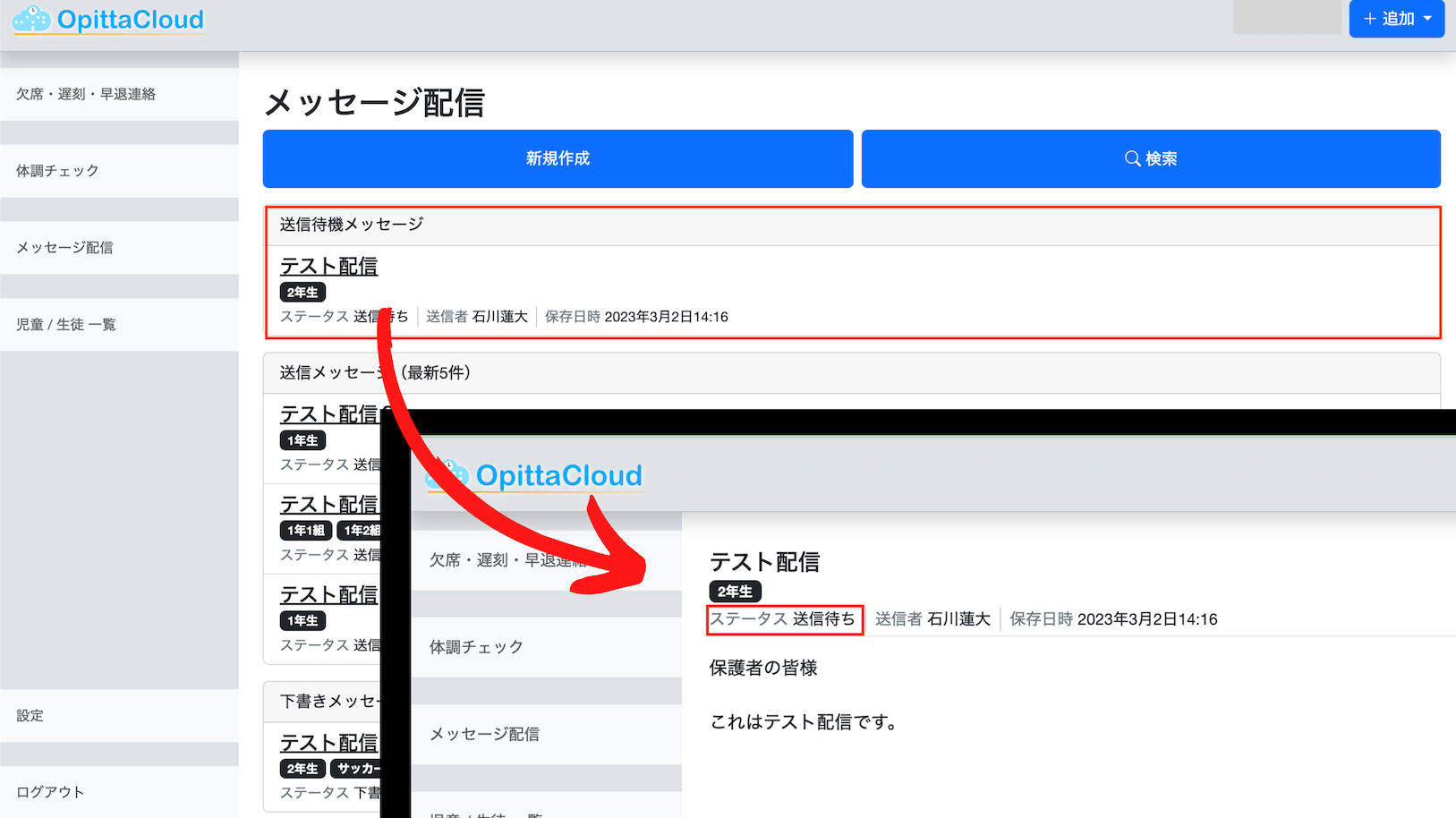Open the テスト配信 link under 下書きメッセージ
Image resolution: width=1456 pixels, height=818 pixels.
point(328,743)
